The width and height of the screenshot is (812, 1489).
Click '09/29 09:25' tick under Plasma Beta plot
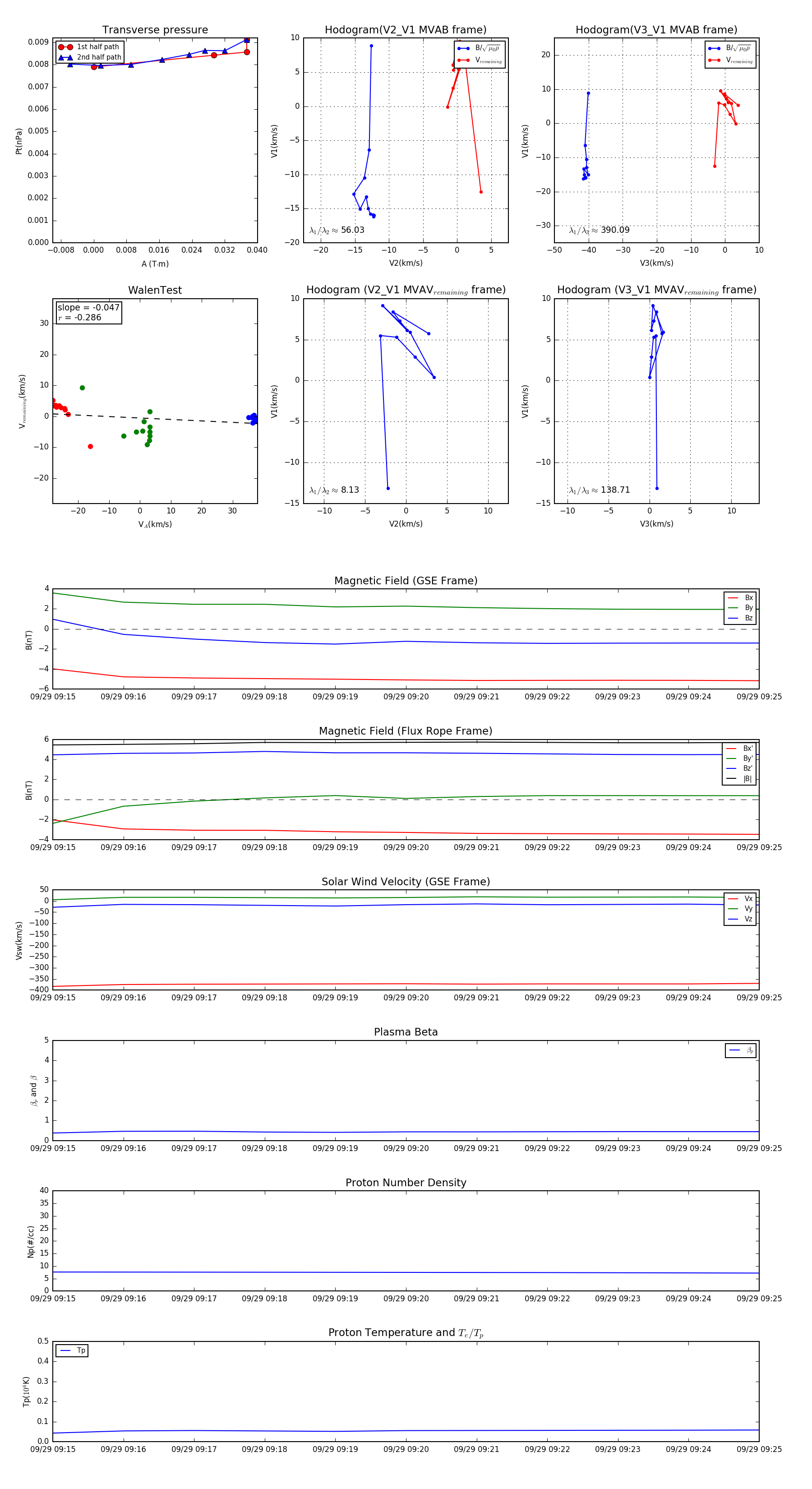[x=759, y=1148]
